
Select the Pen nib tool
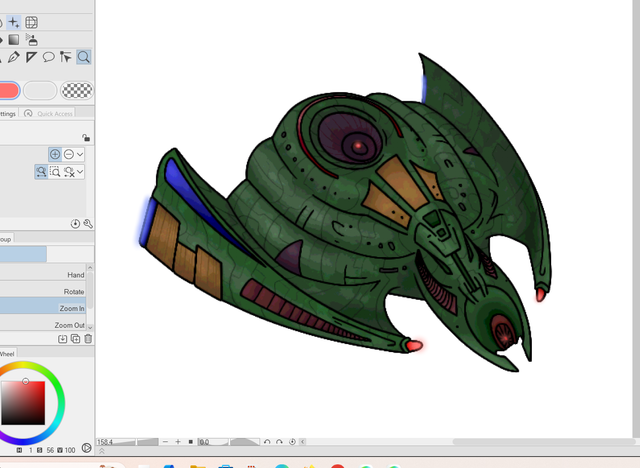pos(14,57)
